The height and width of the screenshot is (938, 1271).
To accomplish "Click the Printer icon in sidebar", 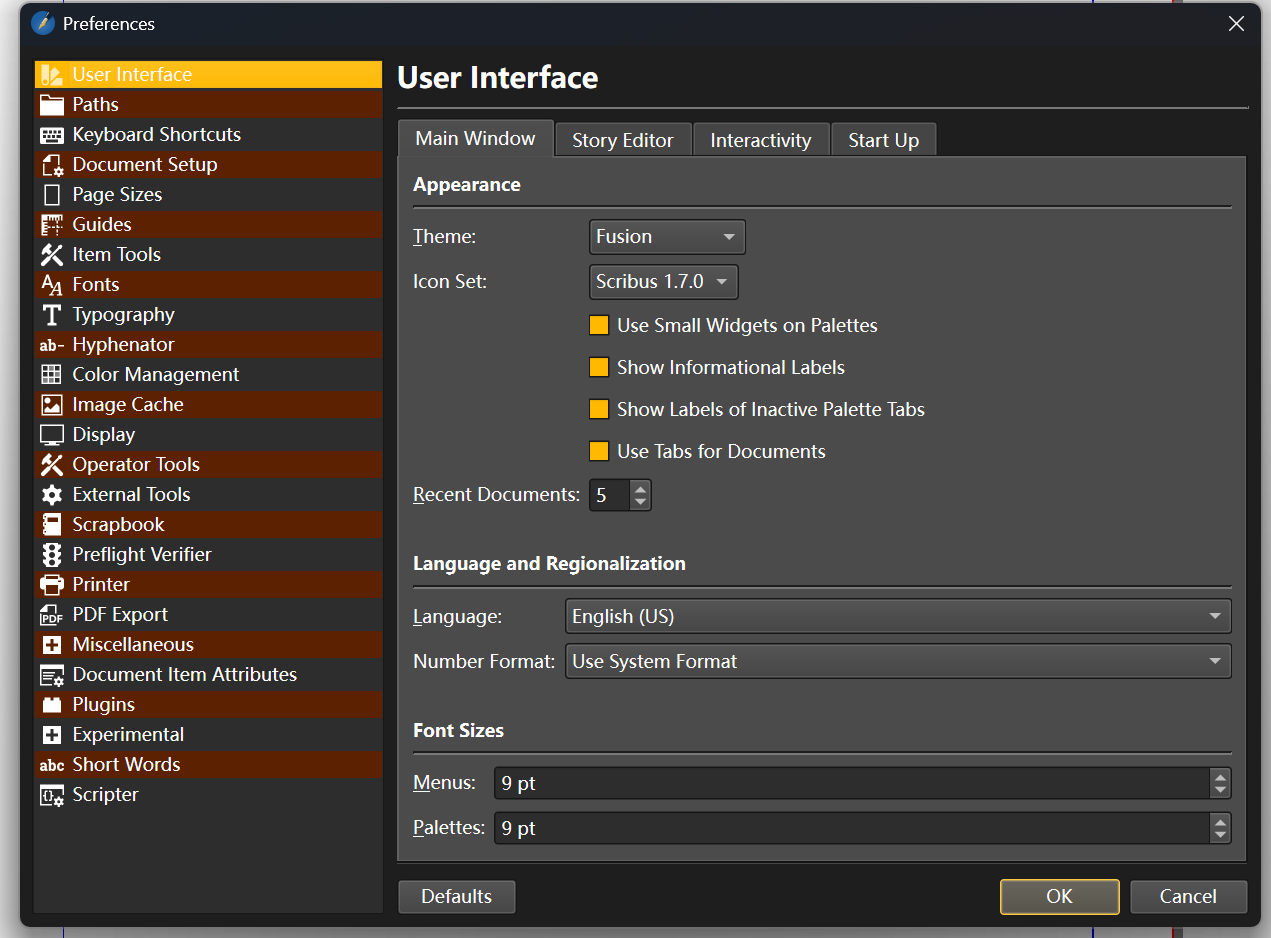I will point(52,585).
